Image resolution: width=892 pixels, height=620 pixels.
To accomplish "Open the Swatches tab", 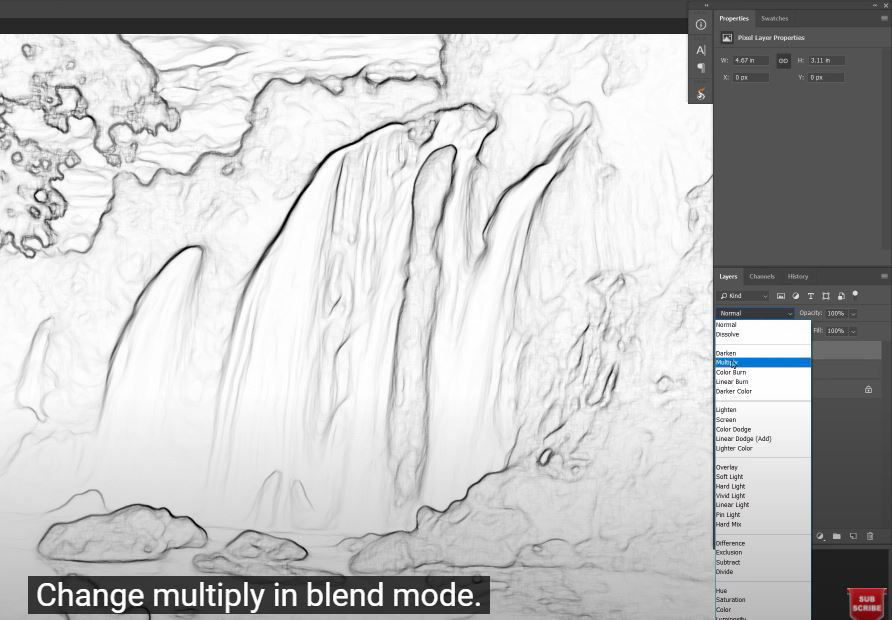I will click(774, 18).
